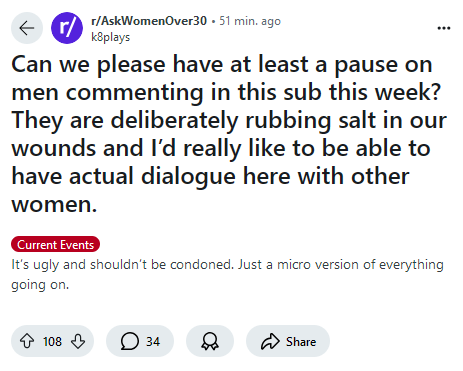Filter by the Current Events flair
This screenshot has height=371, width=463.
(56, 245)
